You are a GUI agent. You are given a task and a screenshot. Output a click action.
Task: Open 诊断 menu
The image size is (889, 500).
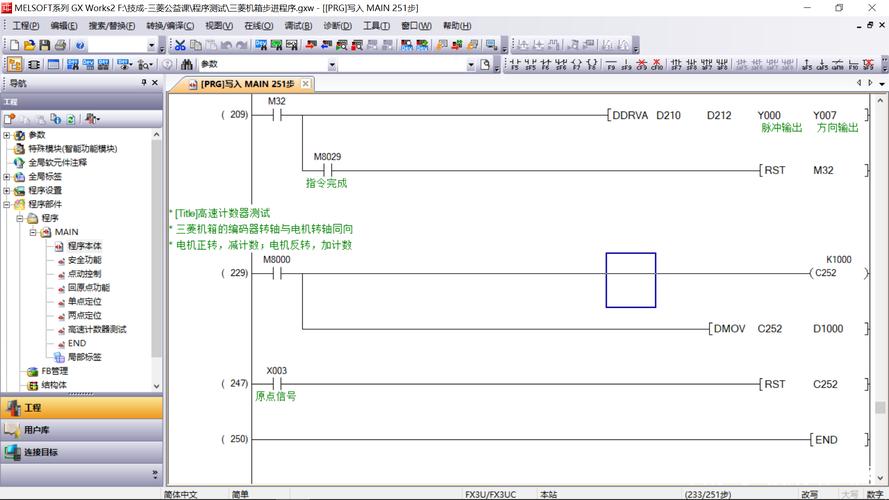click(x=337, y=26)
